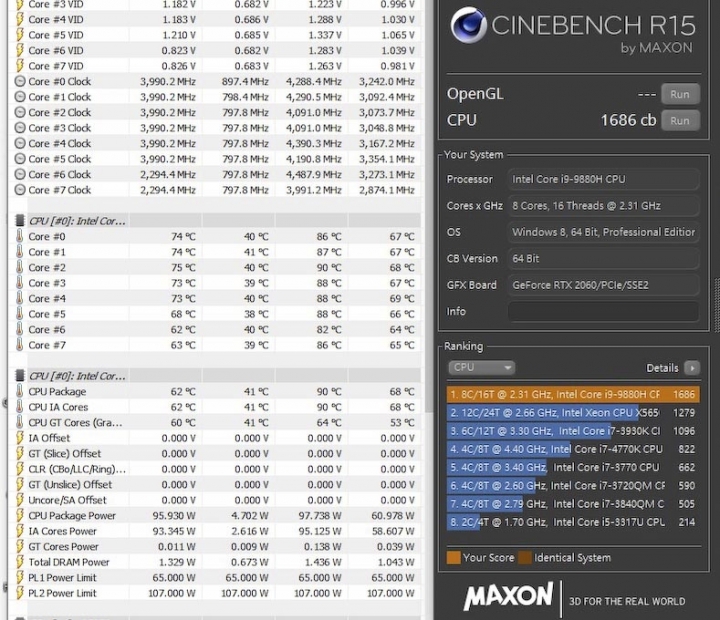The height and width of the screenshot is (620, 720).
Task: Select the CPU GT Cores sensor row
Action: (x=214, y=423)
